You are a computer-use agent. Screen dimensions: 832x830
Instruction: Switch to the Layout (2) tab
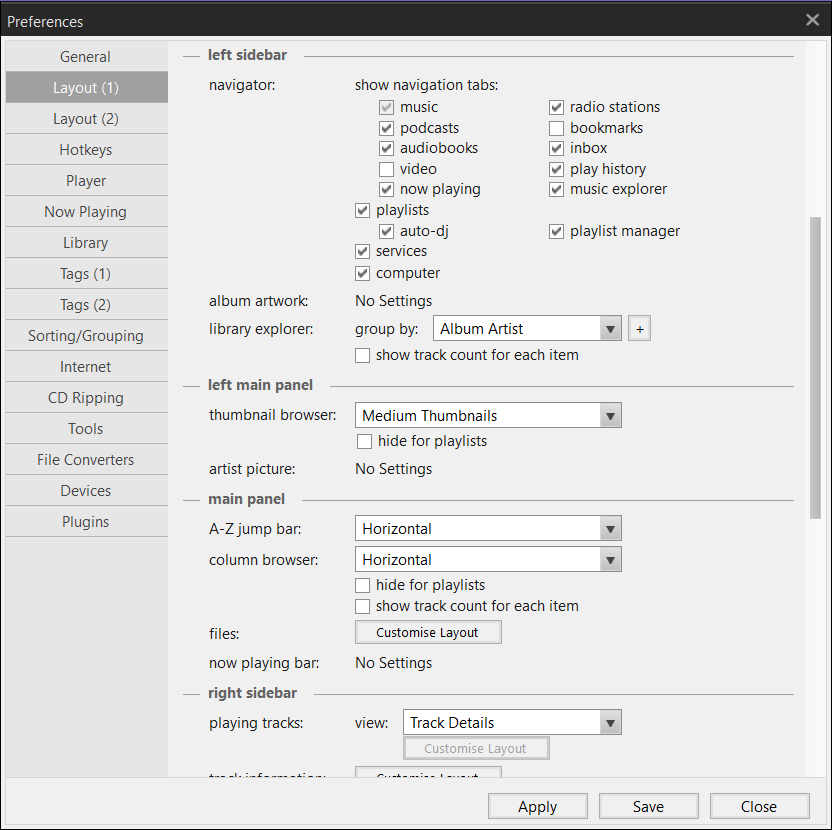pos(86,119)
